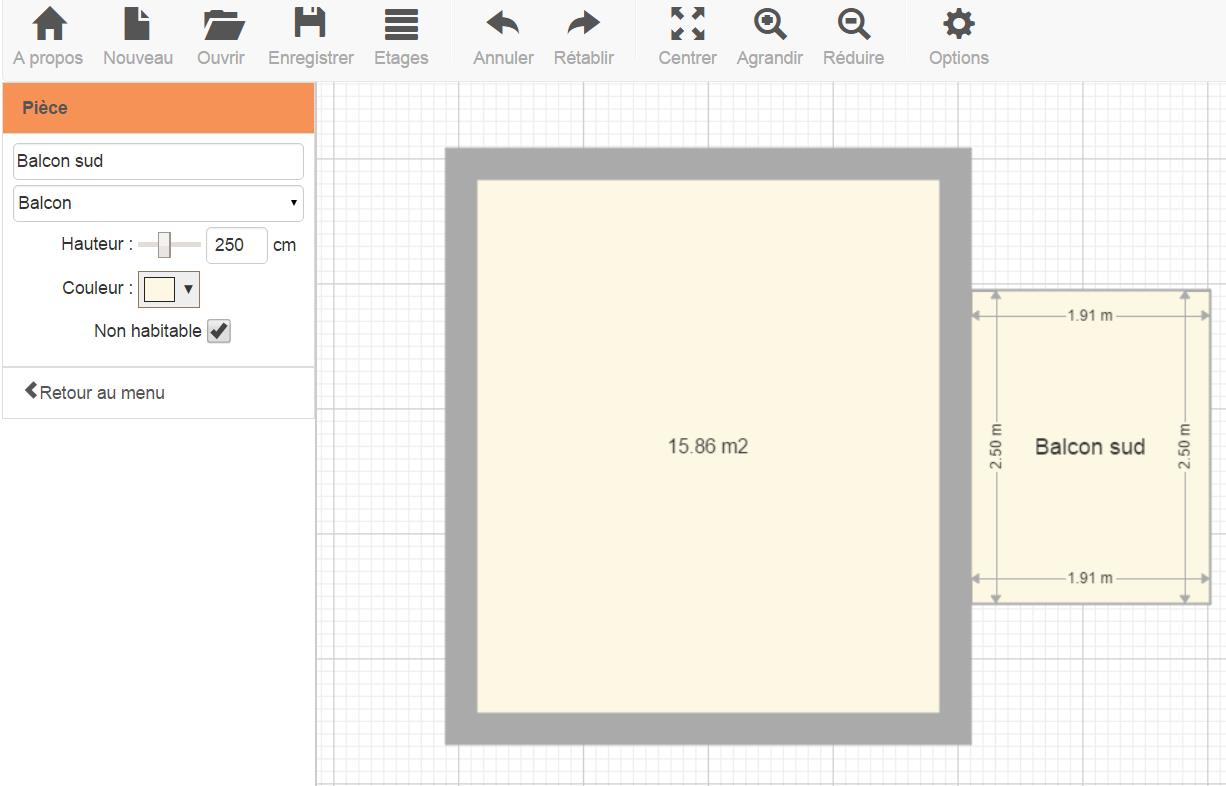Go back via Retour au menu
Screen dimensions: 1226x786
click(x=95, y=392)
